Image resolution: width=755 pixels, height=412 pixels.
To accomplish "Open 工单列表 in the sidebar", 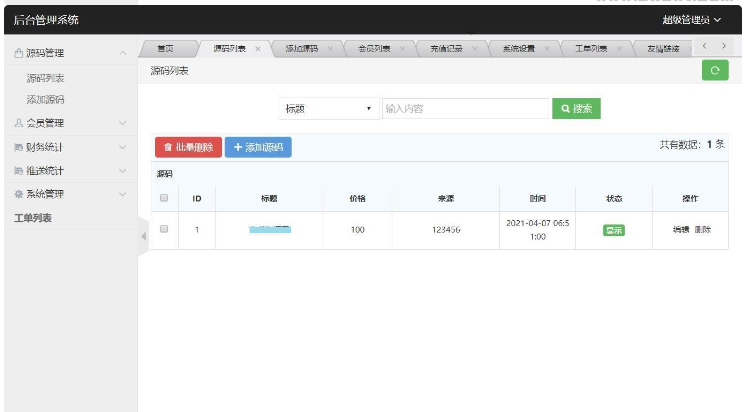I will [x=33, y=218].
